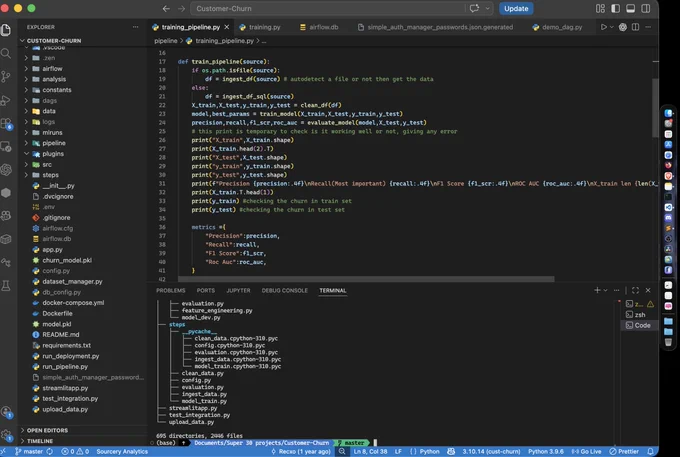
Task: Expand the constants folder
Action: [x=57, y=90]
